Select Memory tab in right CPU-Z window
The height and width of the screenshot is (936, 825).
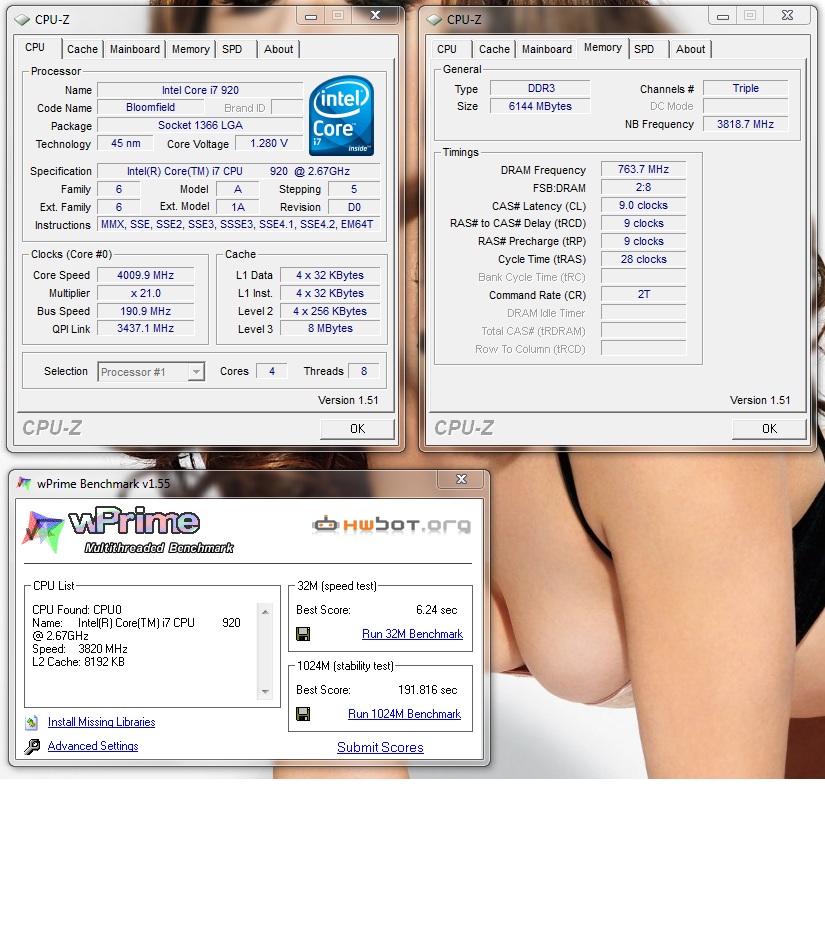click(603, 47)
